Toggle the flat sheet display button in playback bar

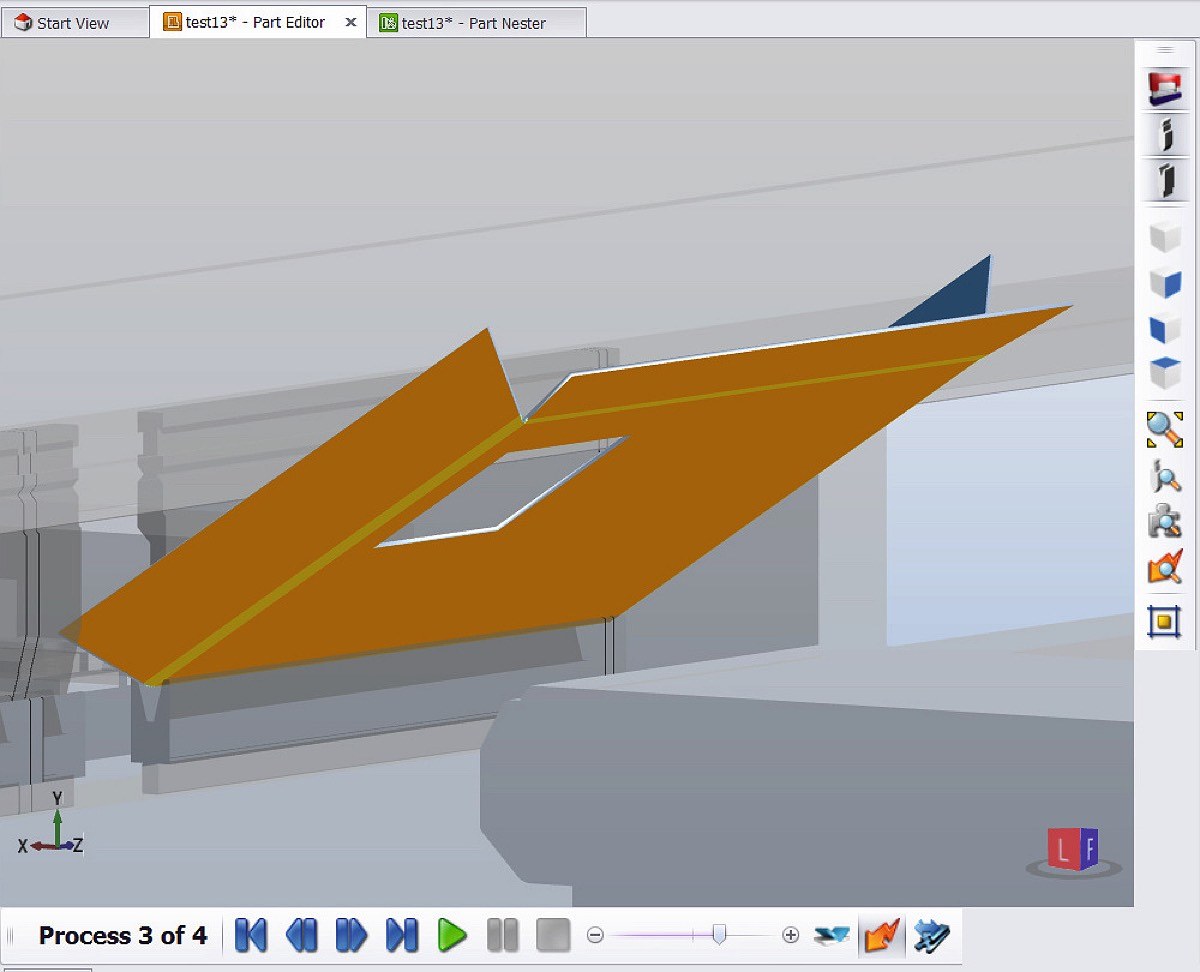pyautogui.click(x=831, y=936)
